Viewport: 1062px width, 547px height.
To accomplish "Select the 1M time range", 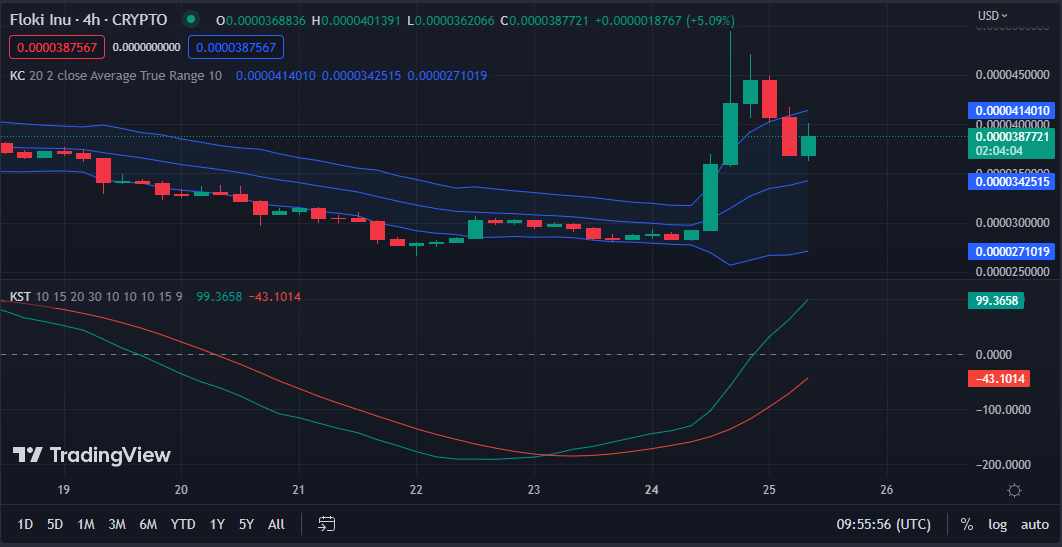I will (86, 524).
